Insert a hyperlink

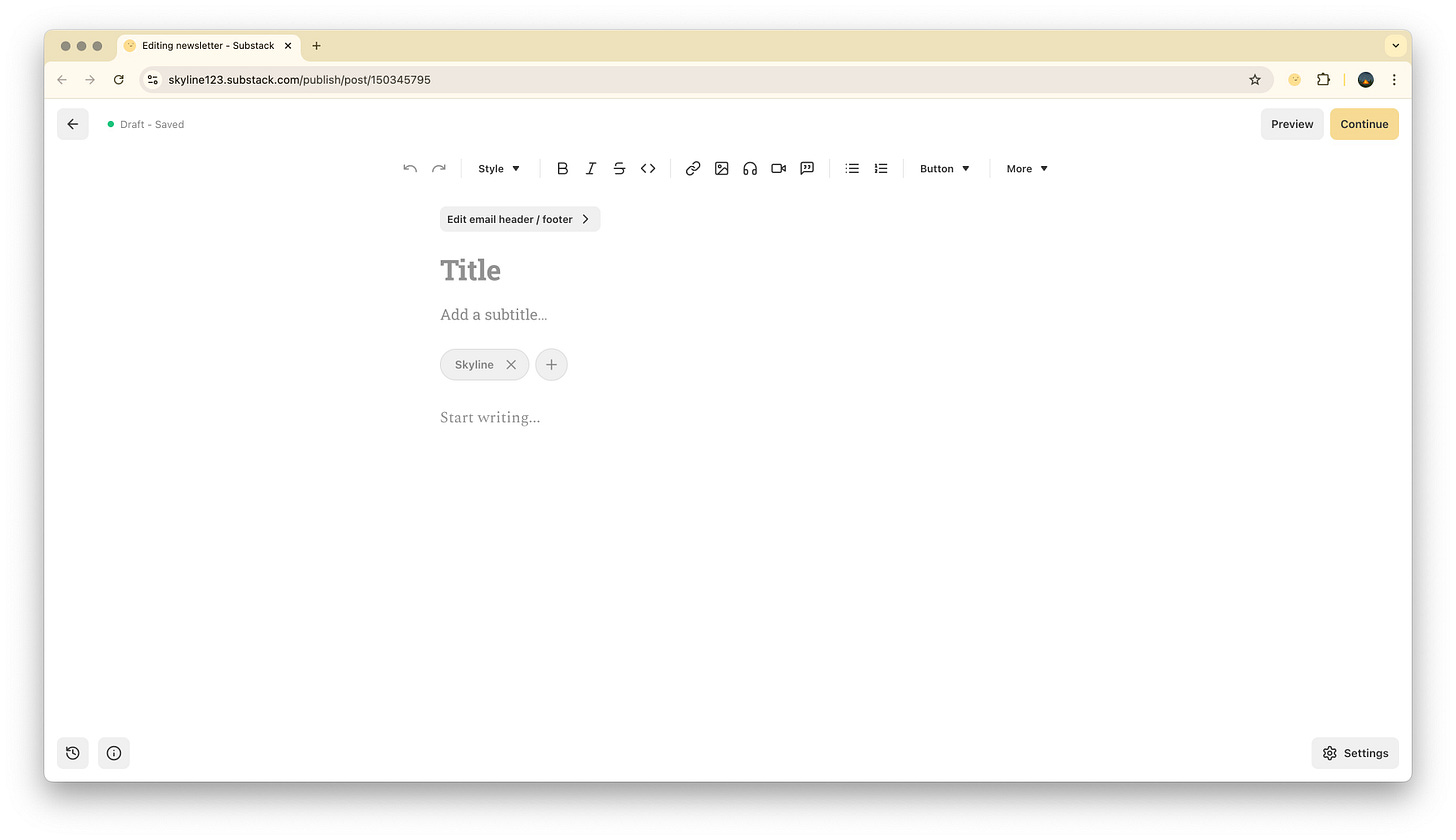click(692, 169)
